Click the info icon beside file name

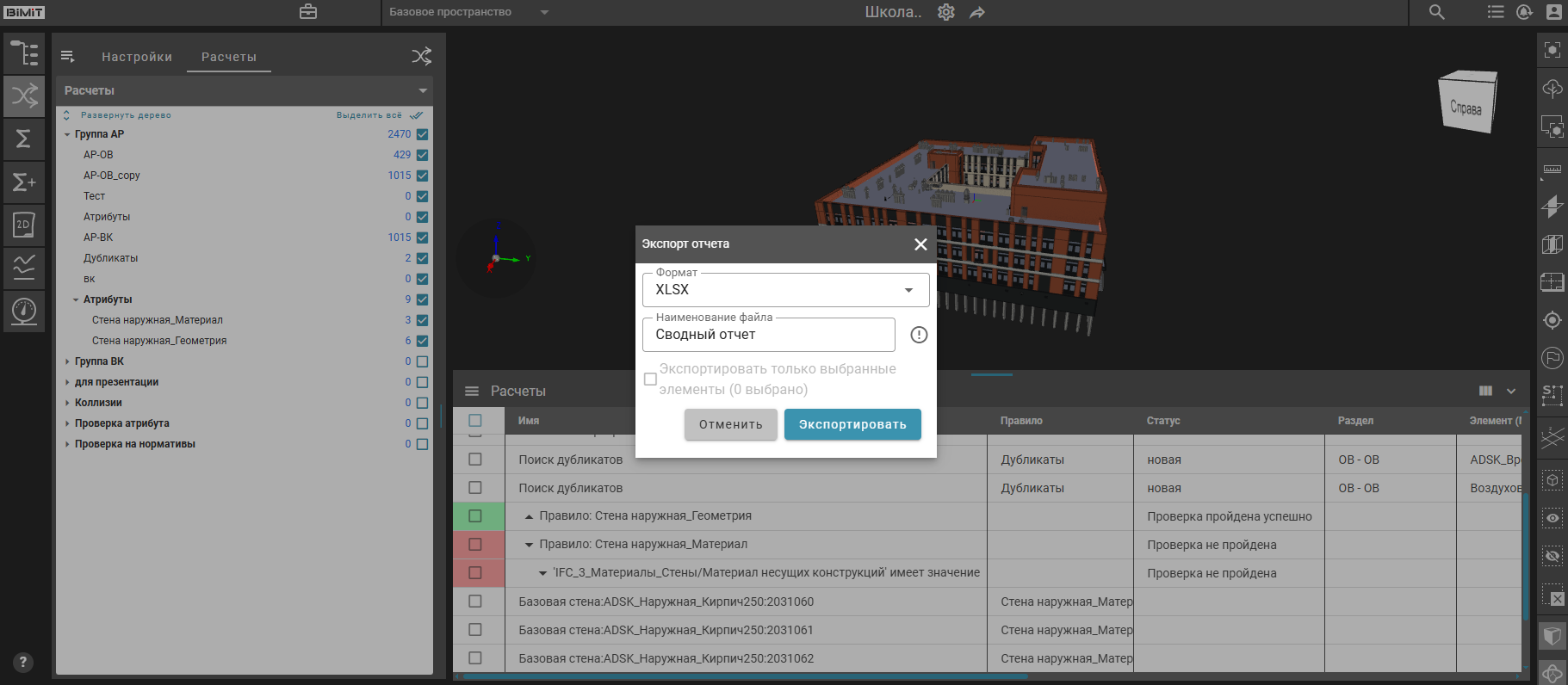pyautogui.click(x=919, y=335)
